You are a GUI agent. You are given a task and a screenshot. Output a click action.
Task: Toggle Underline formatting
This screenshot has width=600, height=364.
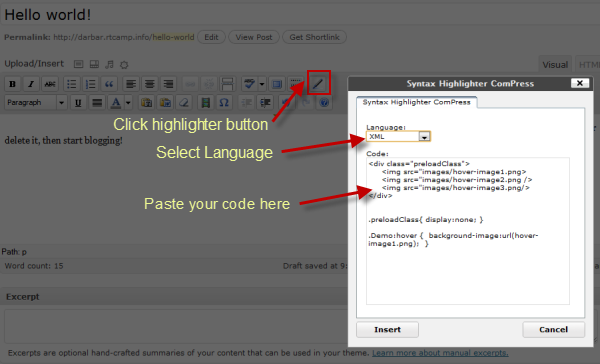click(x=78, y=103)
